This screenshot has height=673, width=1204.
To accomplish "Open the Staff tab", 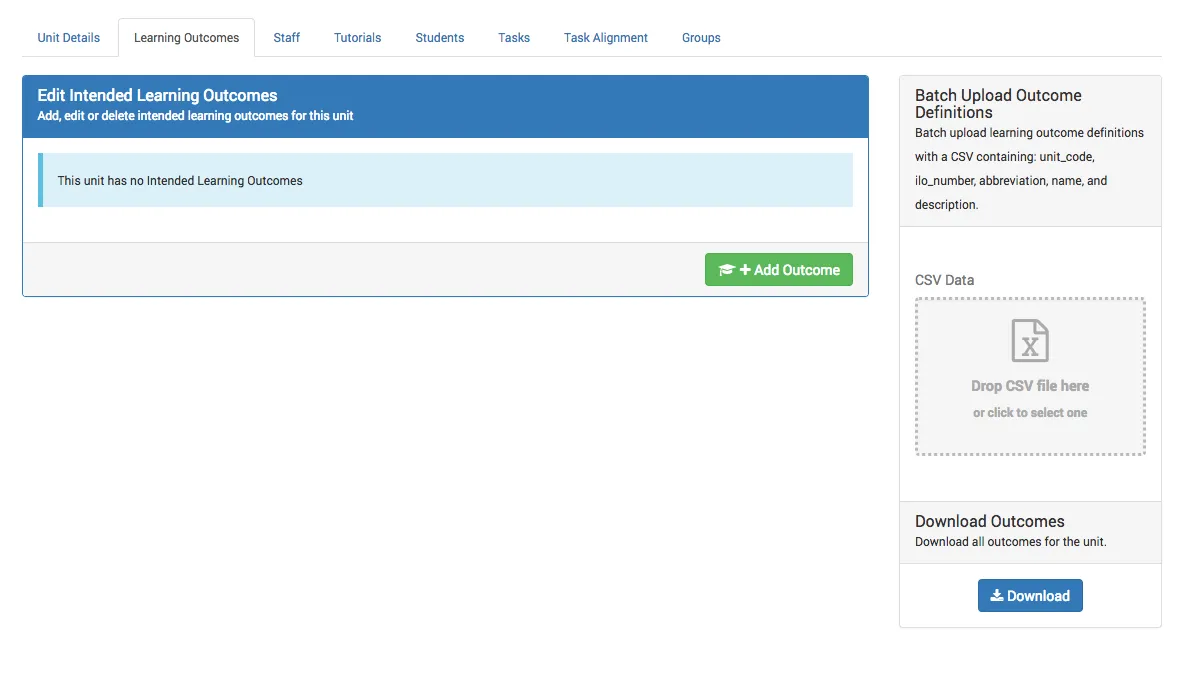I will point(286,37).
